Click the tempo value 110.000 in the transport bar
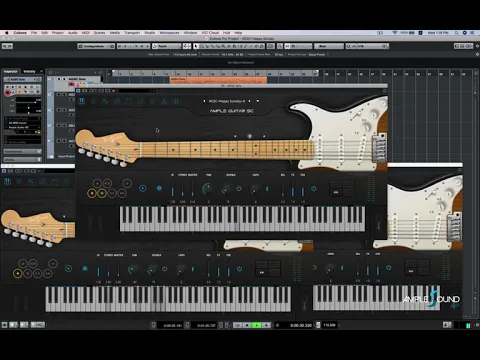This screenshot has height=360, width=480. click(330, 325)
